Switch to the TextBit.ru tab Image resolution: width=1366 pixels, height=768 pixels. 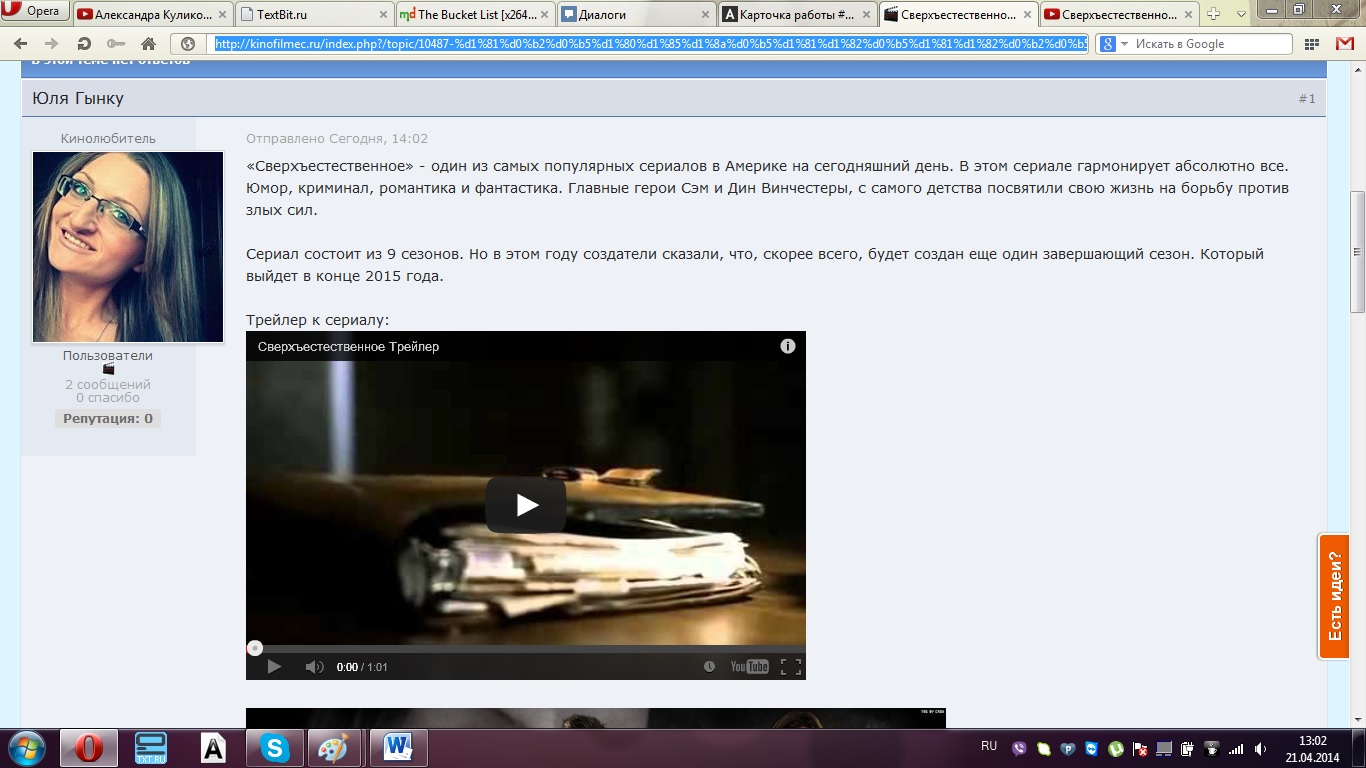click(316, 14)
